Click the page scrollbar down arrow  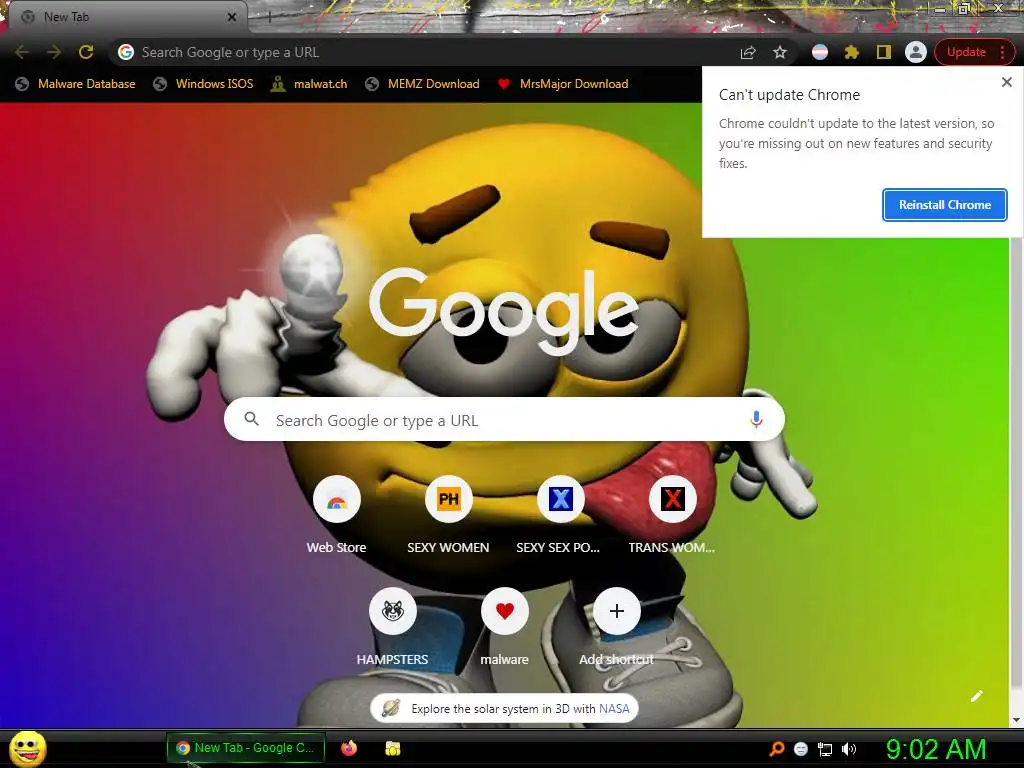(1016, 720)
